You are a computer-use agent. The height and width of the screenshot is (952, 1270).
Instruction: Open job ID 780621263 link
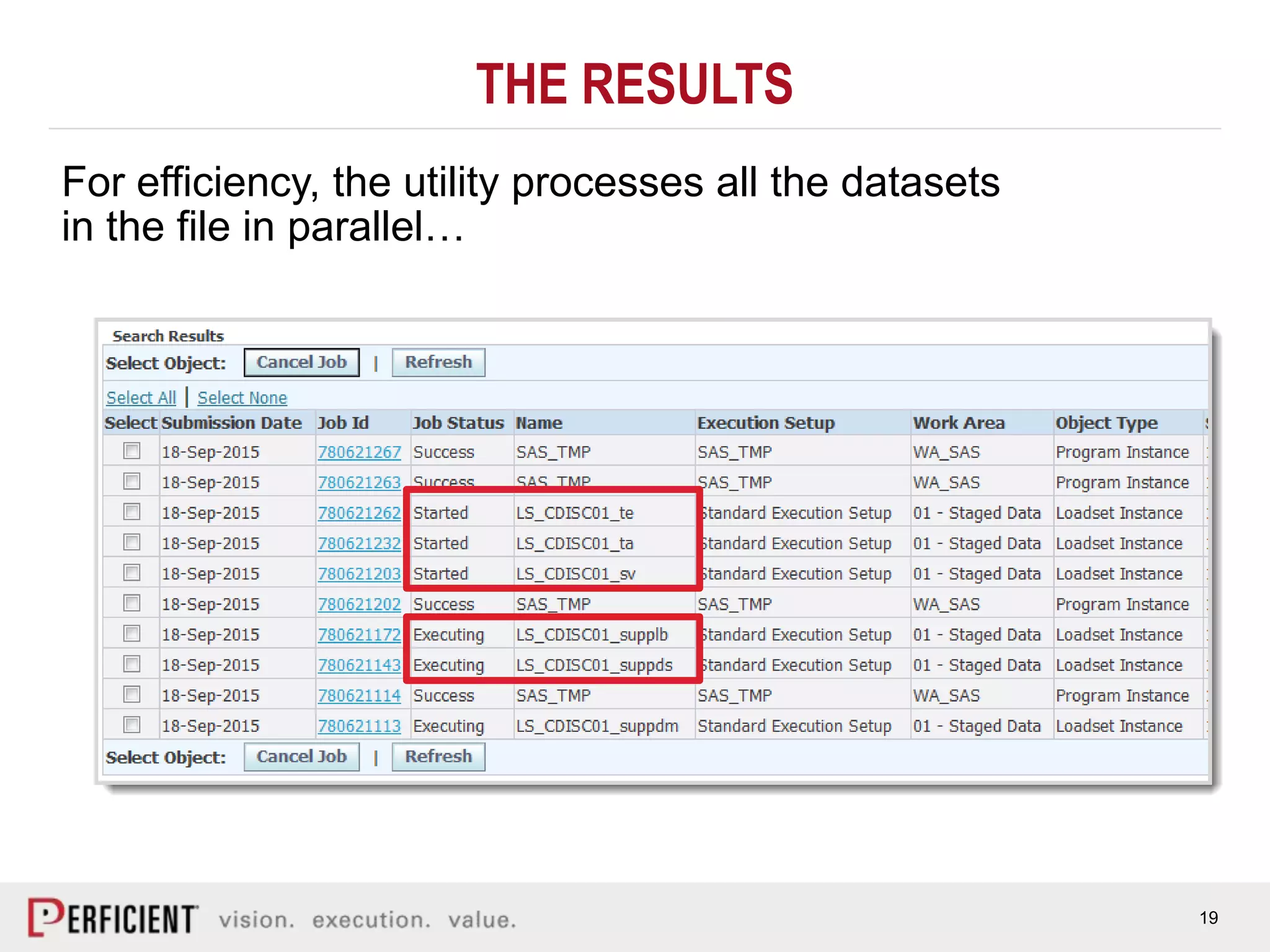[x=360, y=483]
